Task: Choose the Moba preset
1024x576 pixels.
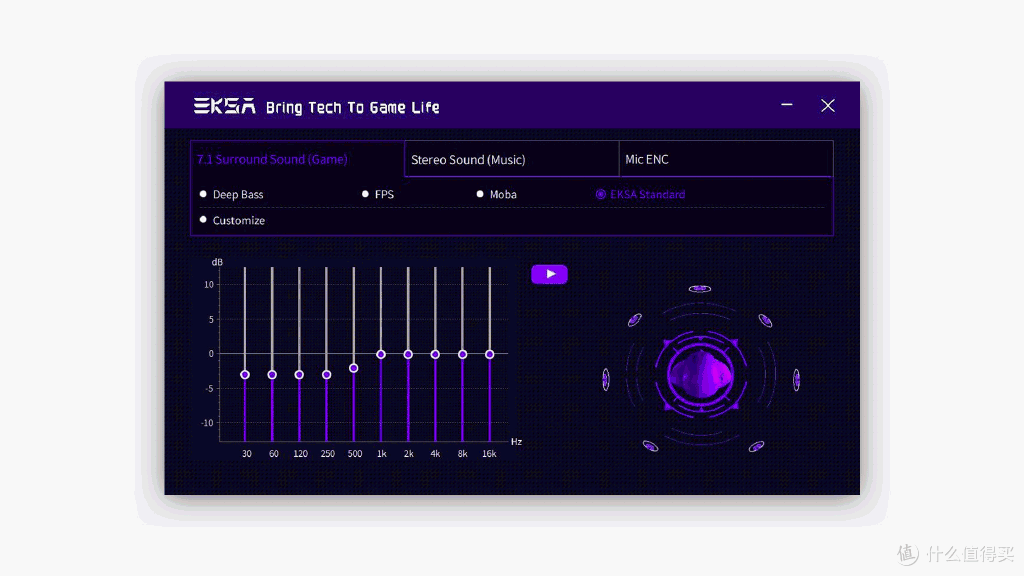Action: pos(496,195)
